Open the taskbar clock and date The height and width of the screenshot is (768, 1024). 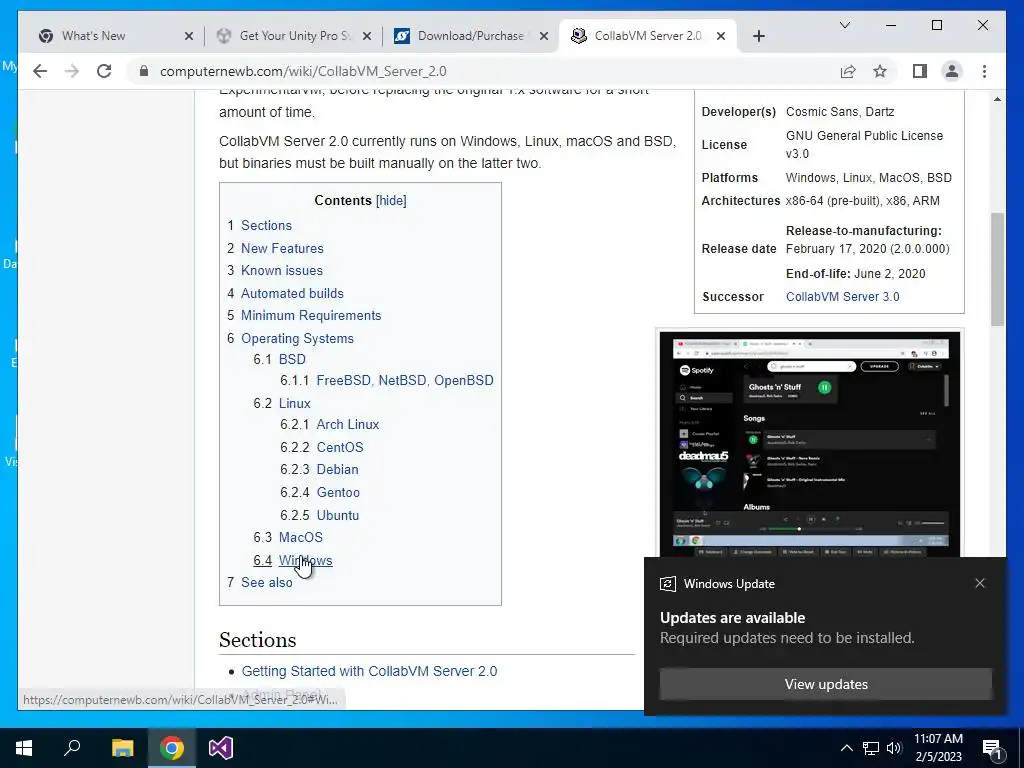pos(938,748)
